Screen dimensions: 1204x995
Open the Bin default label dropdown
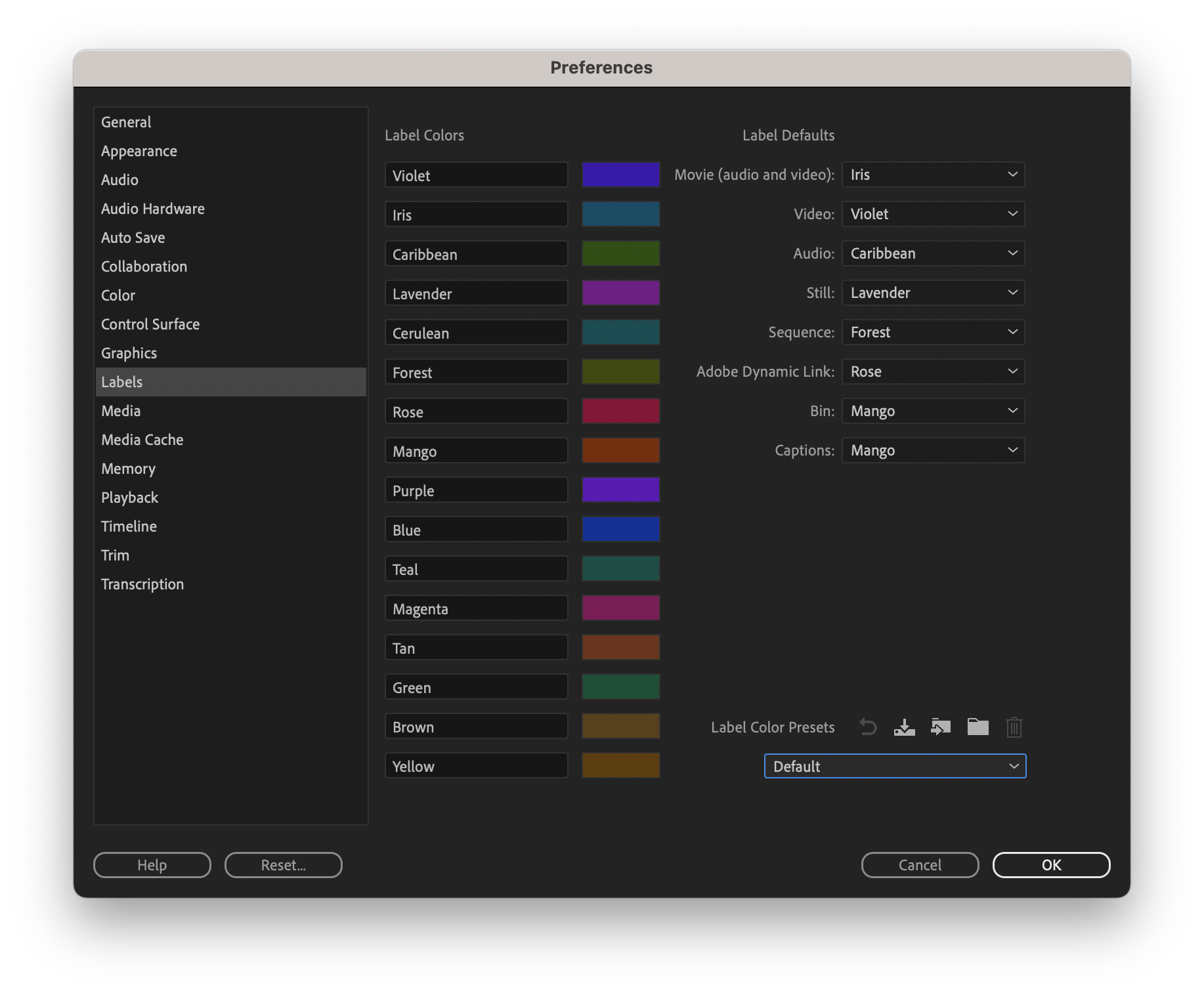tap(933, 411)
